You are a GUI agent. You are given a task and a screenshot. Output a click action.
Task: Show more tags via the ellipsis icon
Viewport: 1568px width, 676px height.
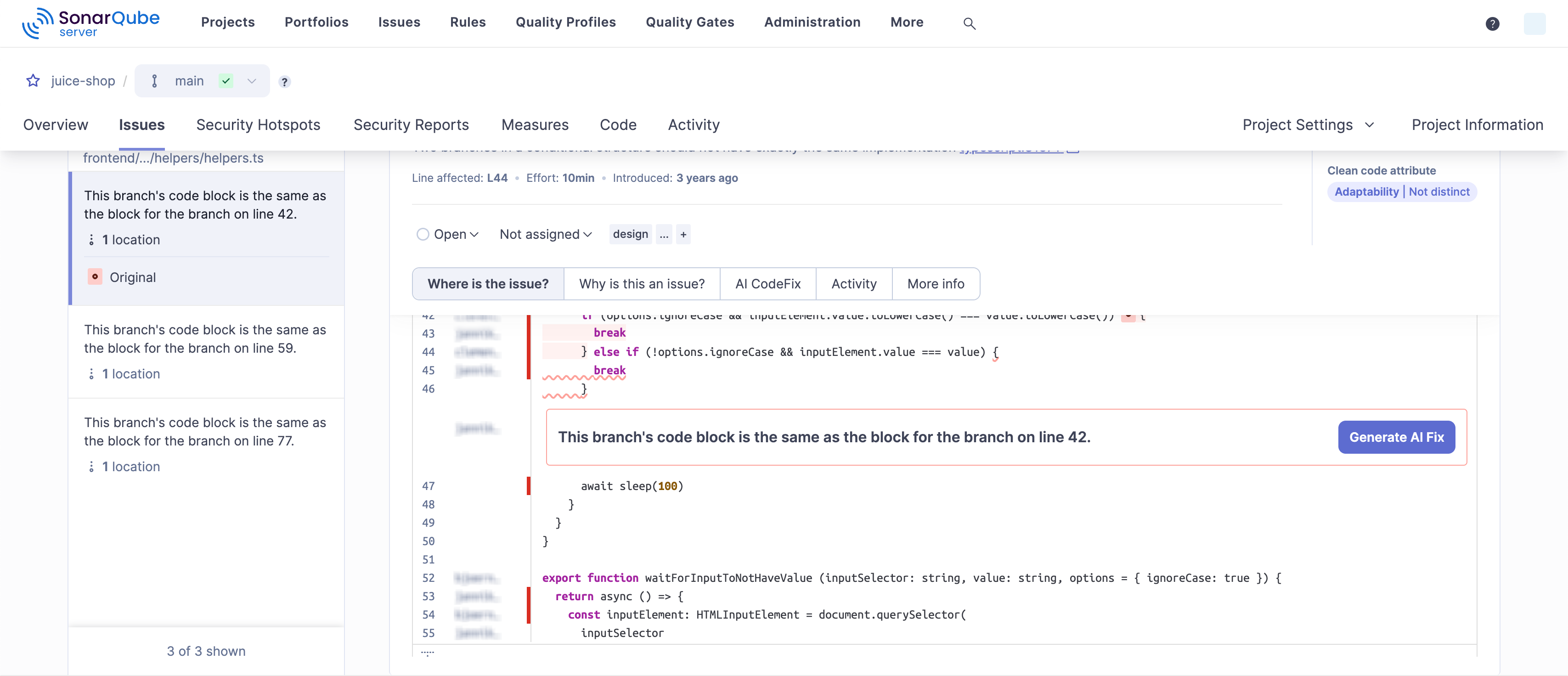click(664, 235)
